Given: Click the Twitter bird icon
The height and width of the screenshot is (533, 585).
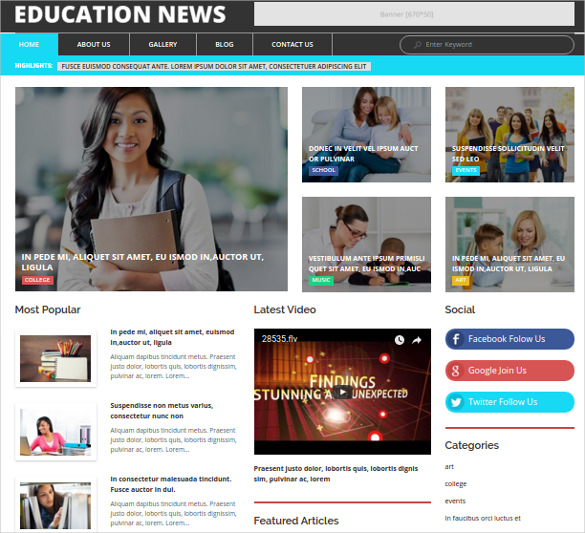Looking at the screenshot, I should coord(456,402).
